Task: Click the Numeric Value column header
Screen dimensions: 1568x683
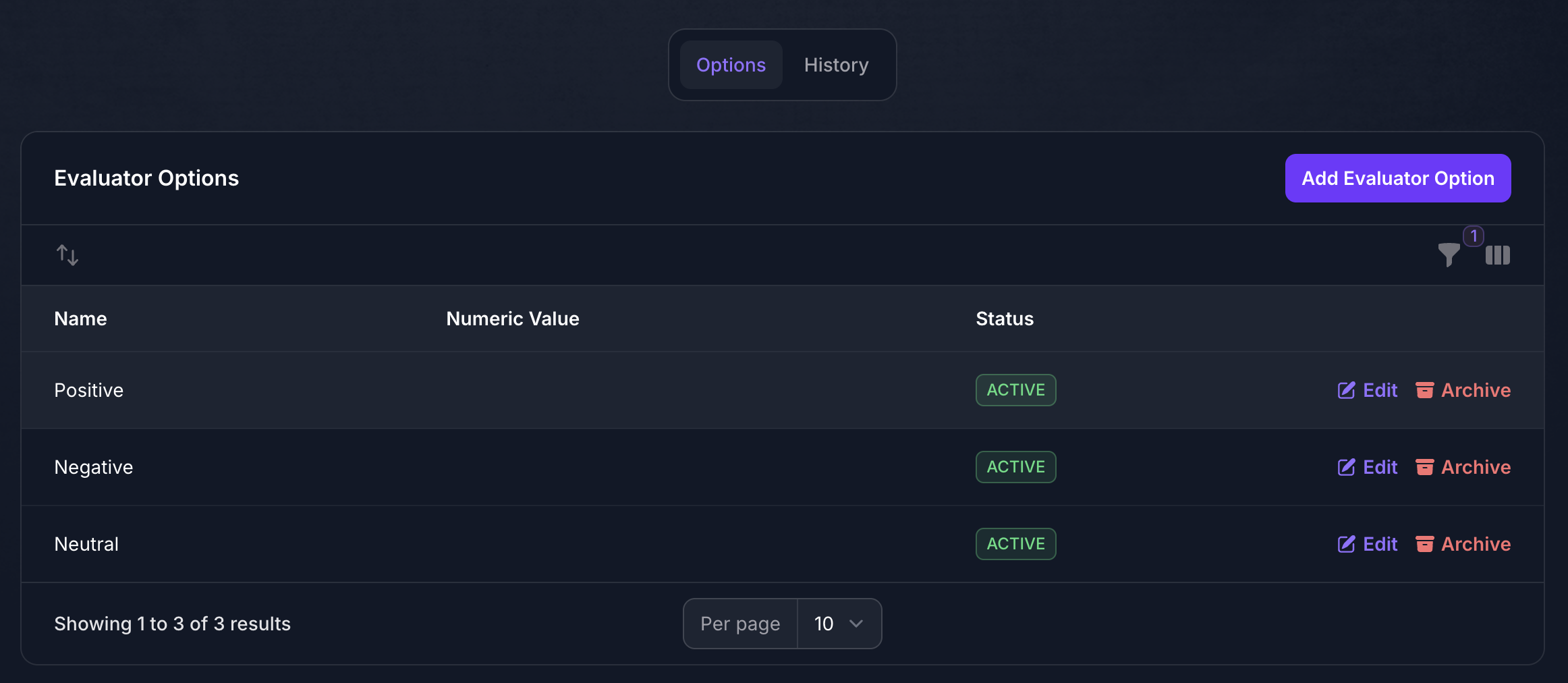Action: point(513,319)
